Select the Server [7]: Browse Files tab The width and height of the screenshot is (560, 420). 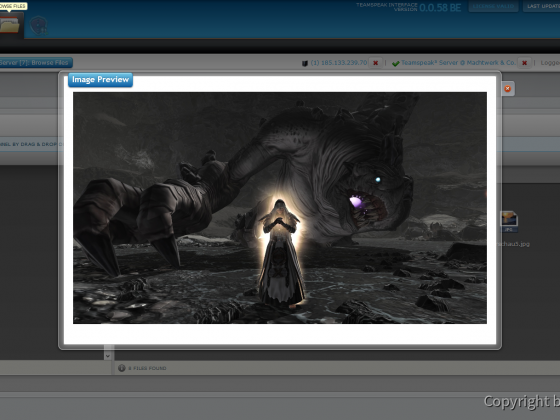coord(36,62)
